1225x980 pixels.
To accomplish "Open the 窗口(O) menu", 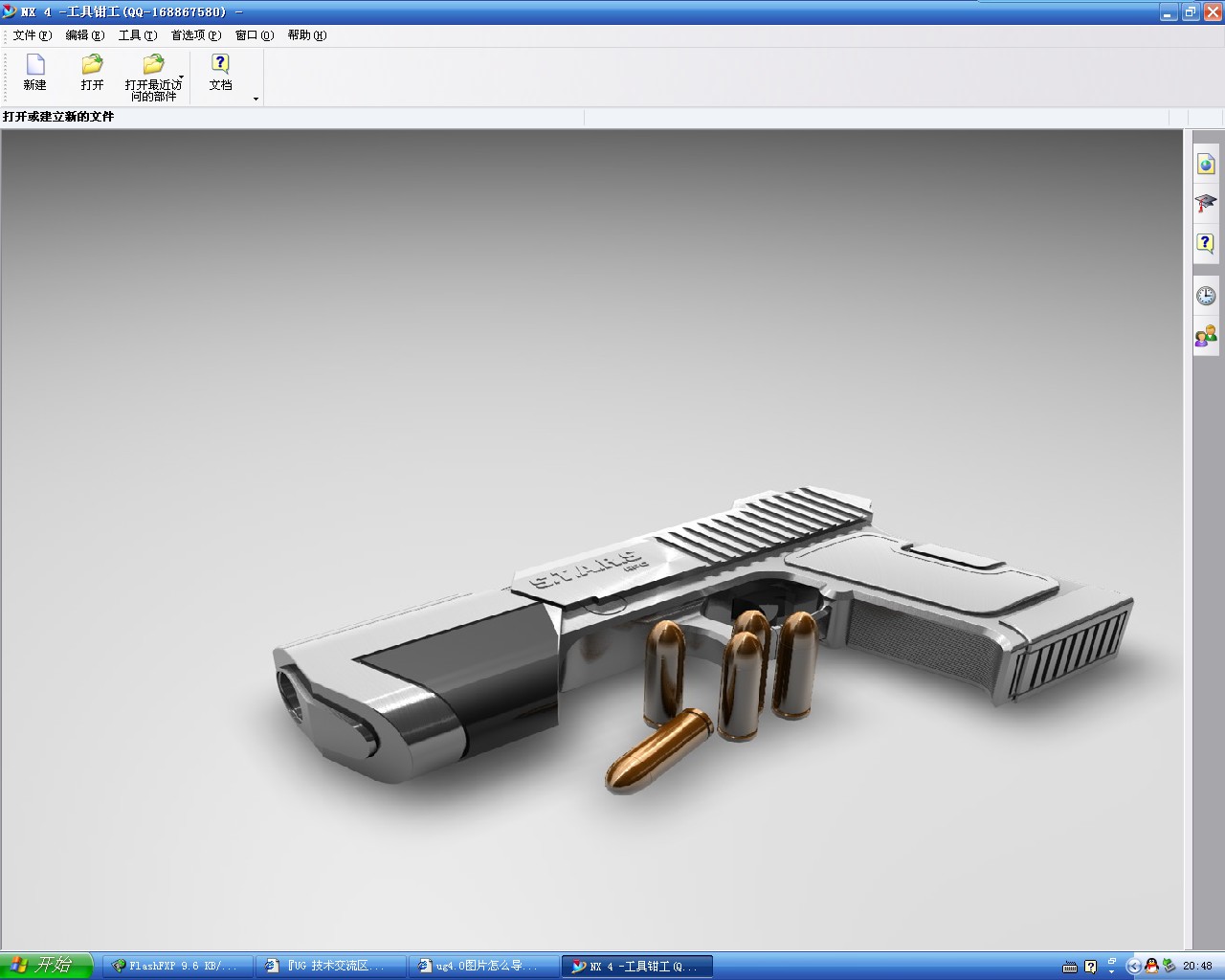I will (255, 35).
